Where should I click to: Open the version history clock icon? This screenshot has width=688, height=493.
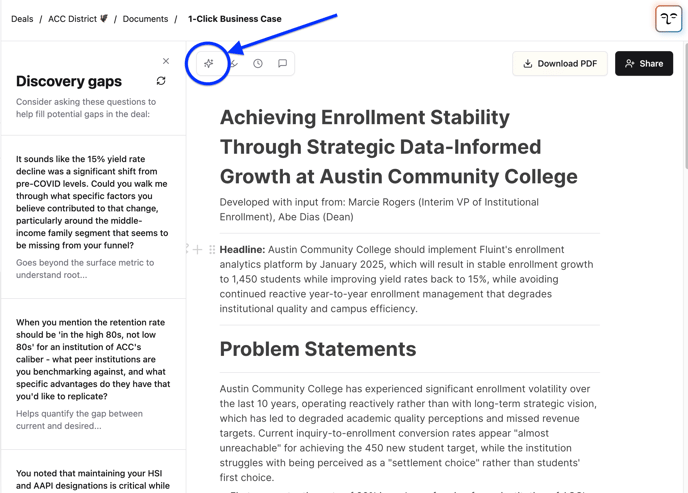pos(258,64)
